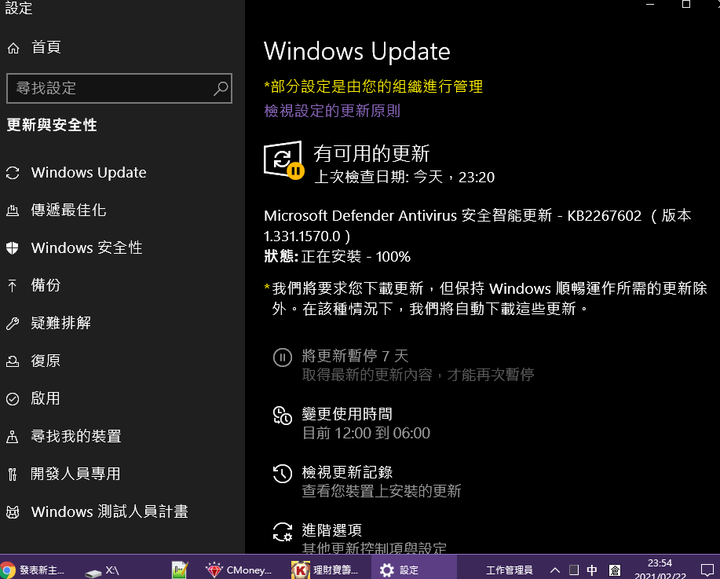Open 尋找我的裝置 page
Image resolution: width=720 pixels, height=579 pixels.
76,436
